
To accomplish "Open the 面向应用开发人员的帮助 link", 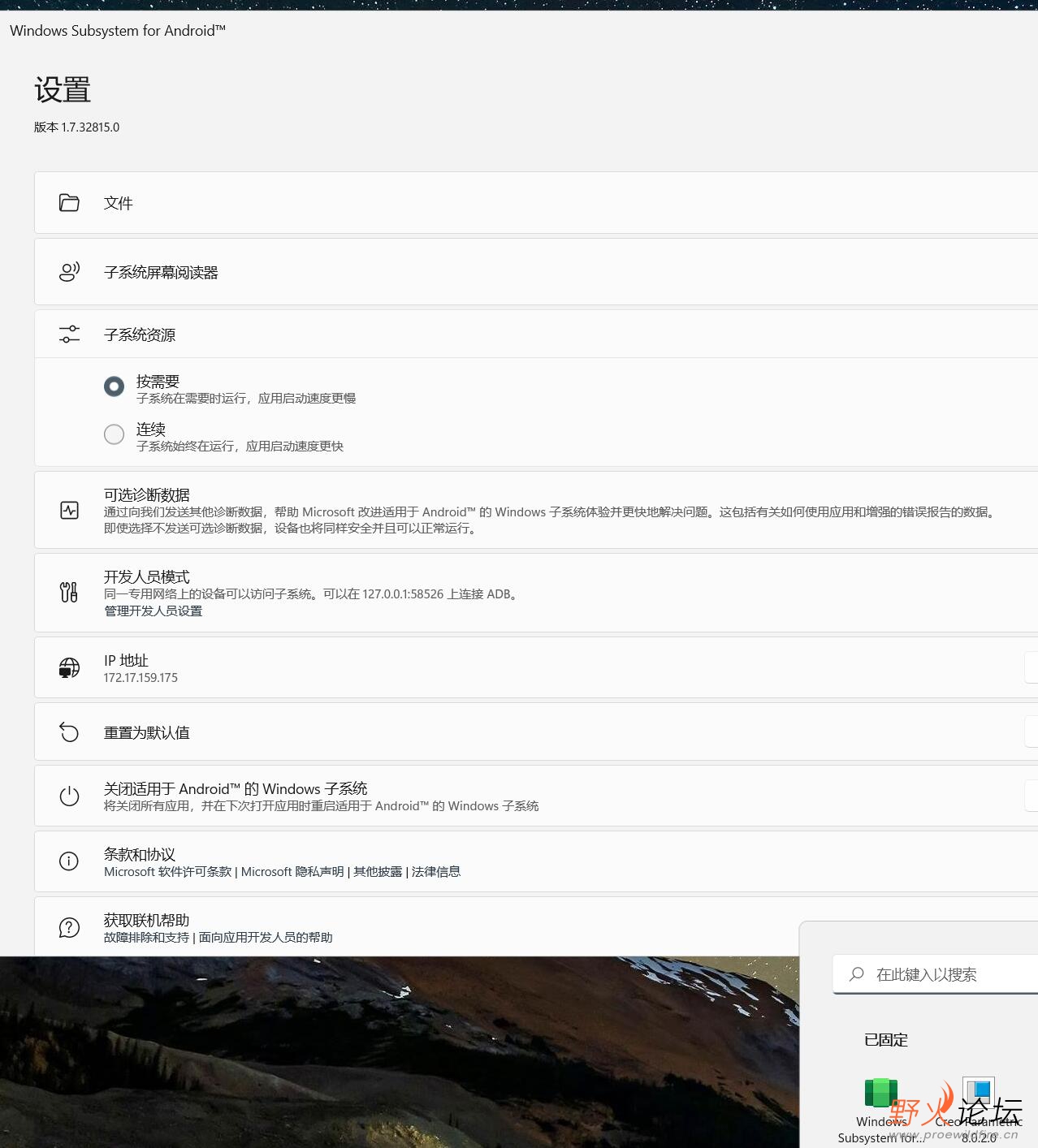I will click(266, 938).
